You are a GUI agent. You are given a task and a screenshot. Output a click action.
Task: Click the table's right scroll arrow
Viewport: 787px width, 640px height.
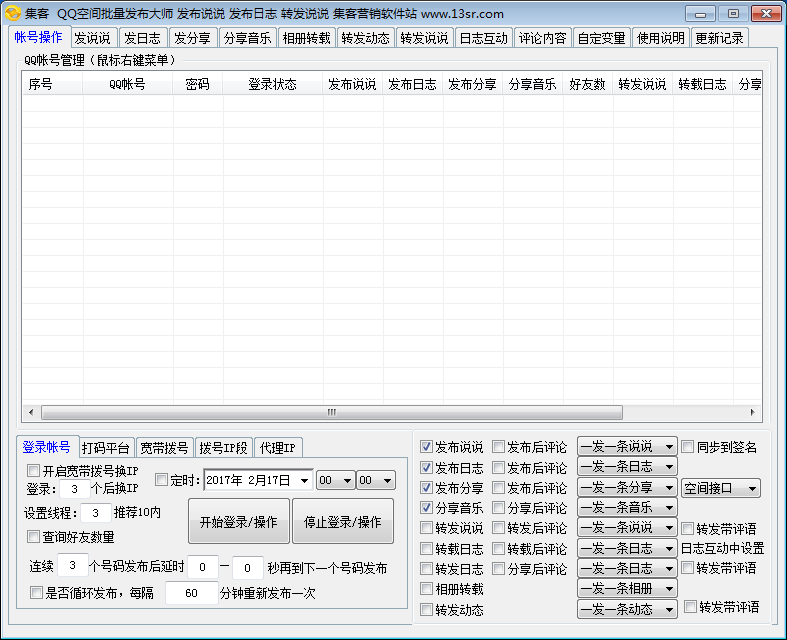[752, 412]
